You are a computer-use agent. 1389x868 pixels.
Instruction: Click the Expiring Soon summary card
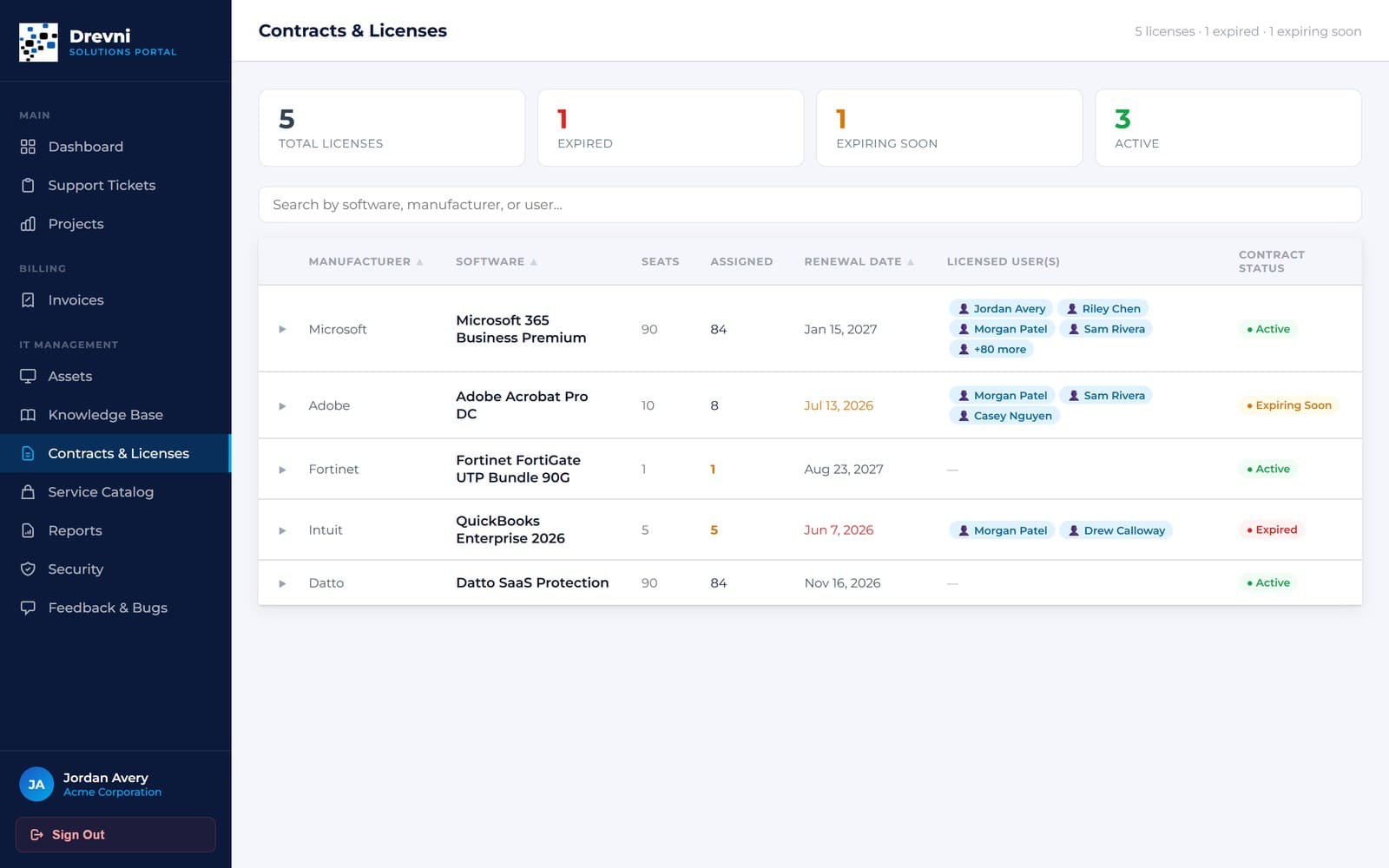(x=949, y=128)
